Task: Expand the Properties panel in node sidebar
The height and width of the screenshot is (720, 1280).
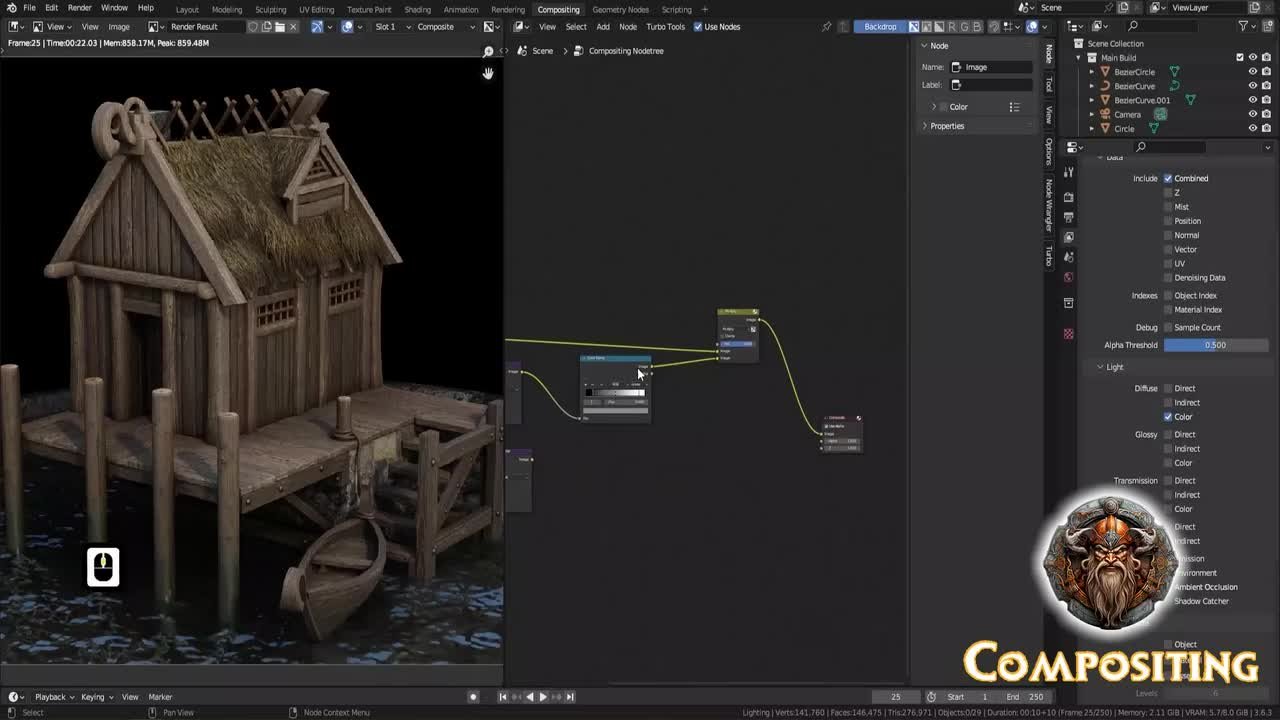Action: pos(947,126)
